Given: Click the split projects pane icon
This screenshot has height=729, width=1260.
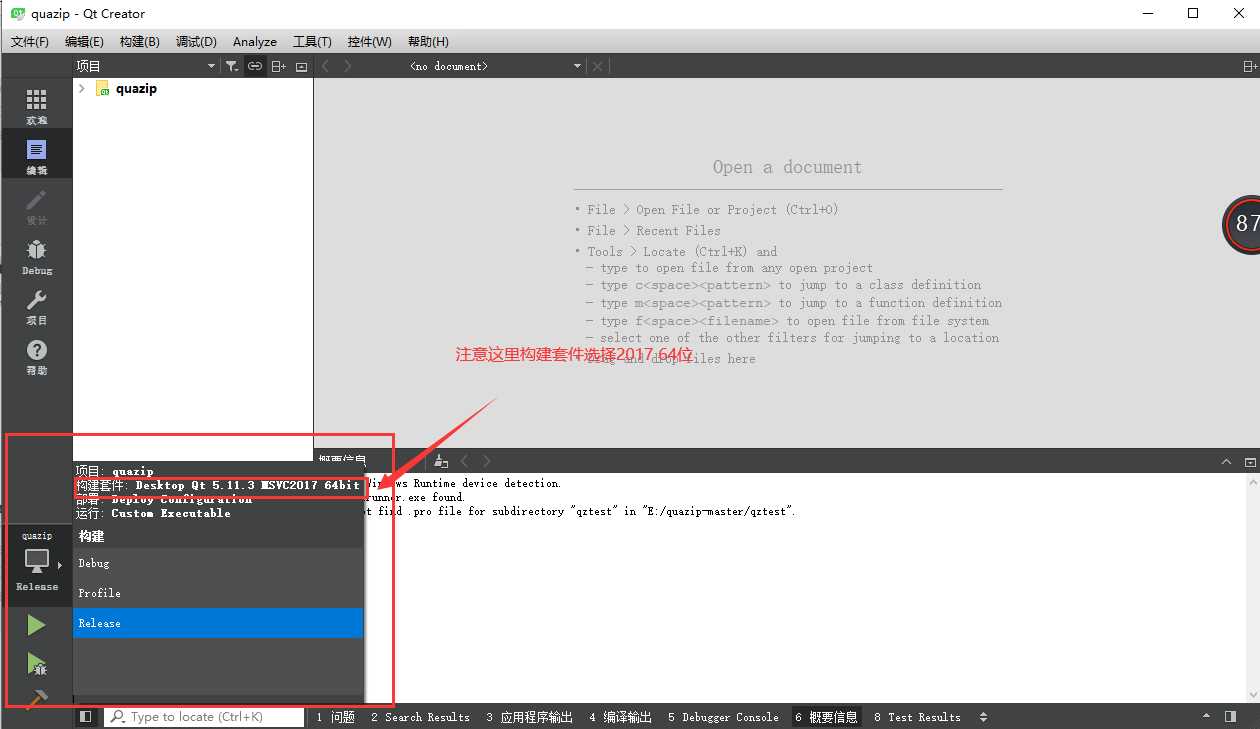Looking at the screenshot, I should [278, 66].
